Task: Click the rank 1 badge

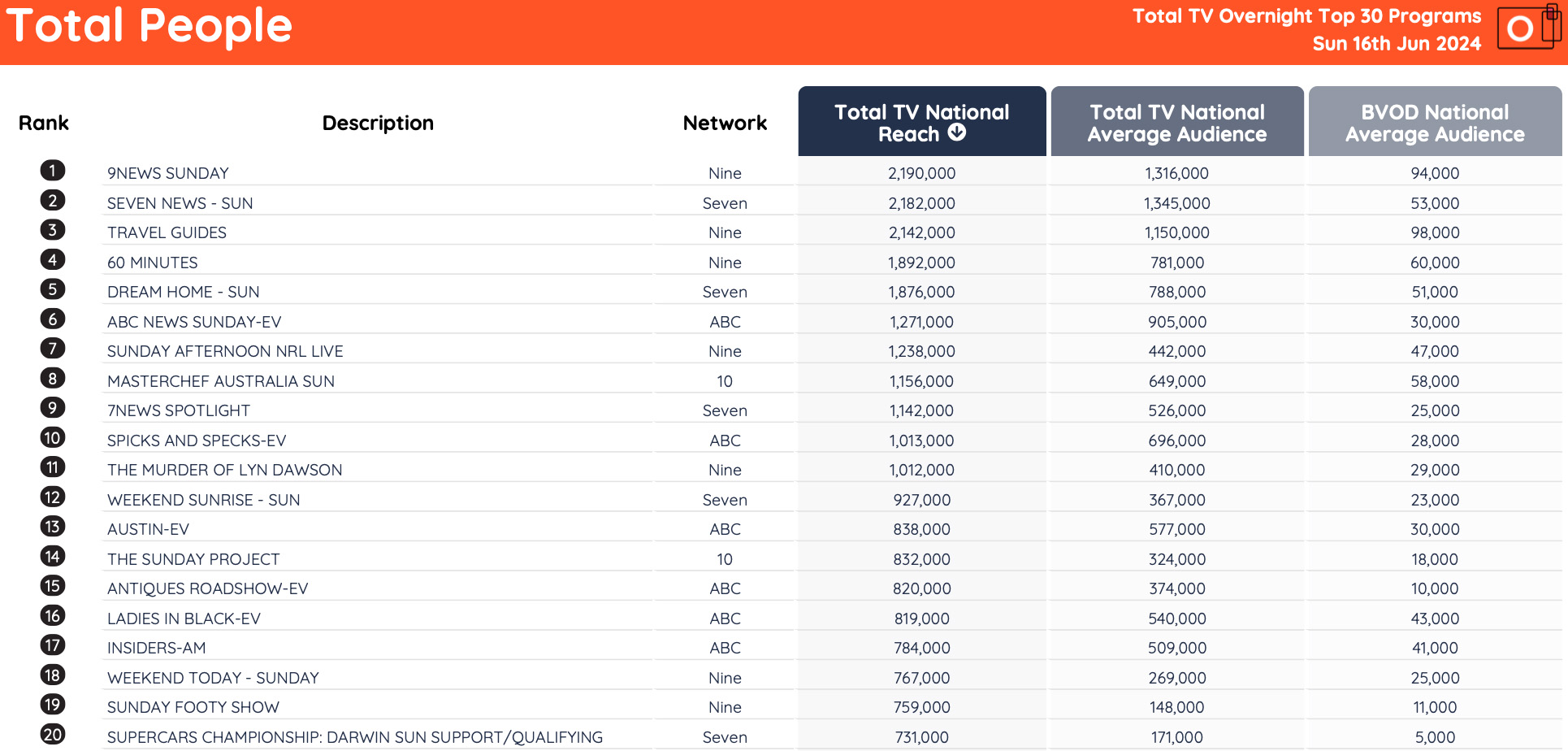Action: pos(52,171)
